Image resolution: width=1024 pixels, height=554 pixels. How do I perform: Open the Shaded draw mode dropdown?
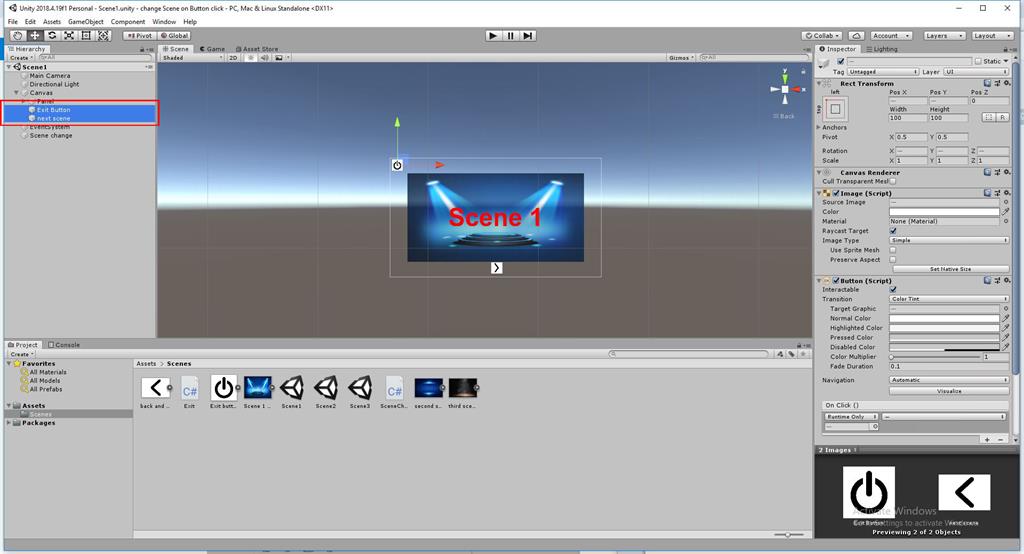[x=192, y=57]
